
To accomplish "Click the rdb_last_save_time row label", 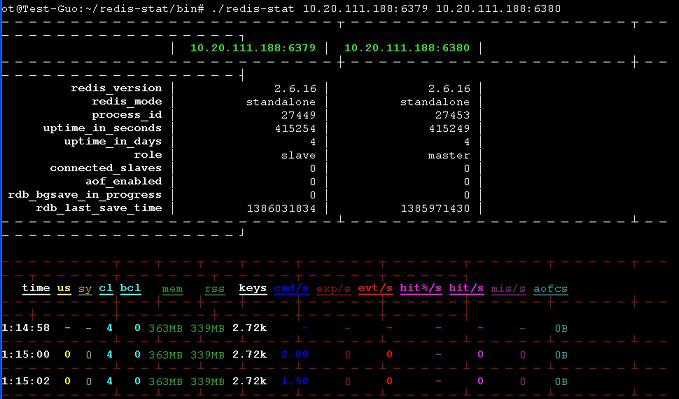I will pyautogui.click(x=99, y=208).
